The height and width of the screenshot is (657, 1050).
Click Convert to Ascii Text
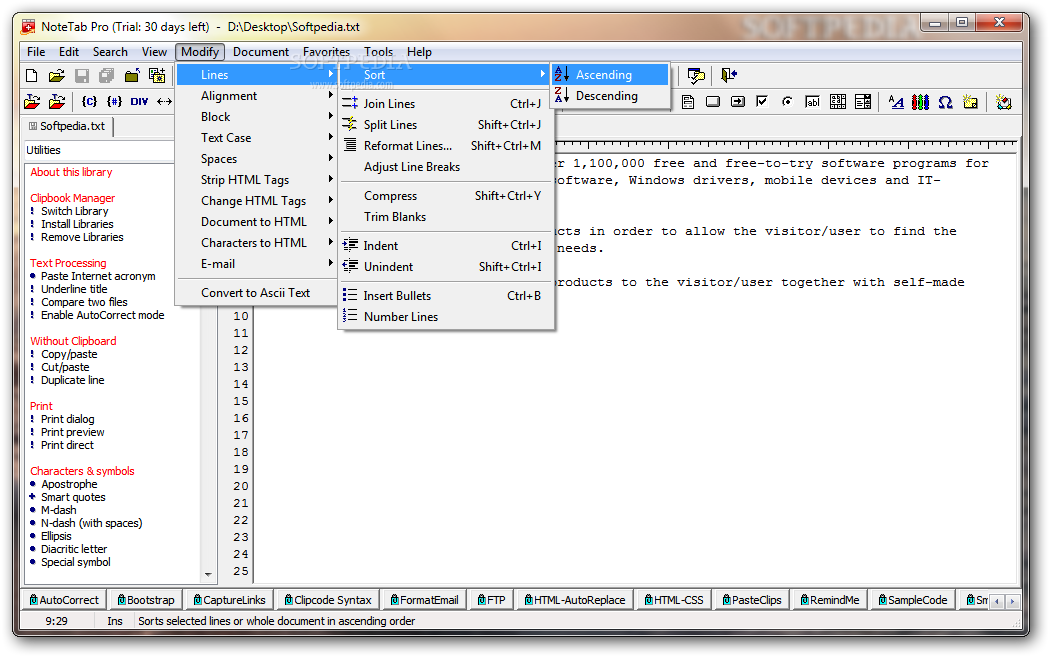click(256, 293)
